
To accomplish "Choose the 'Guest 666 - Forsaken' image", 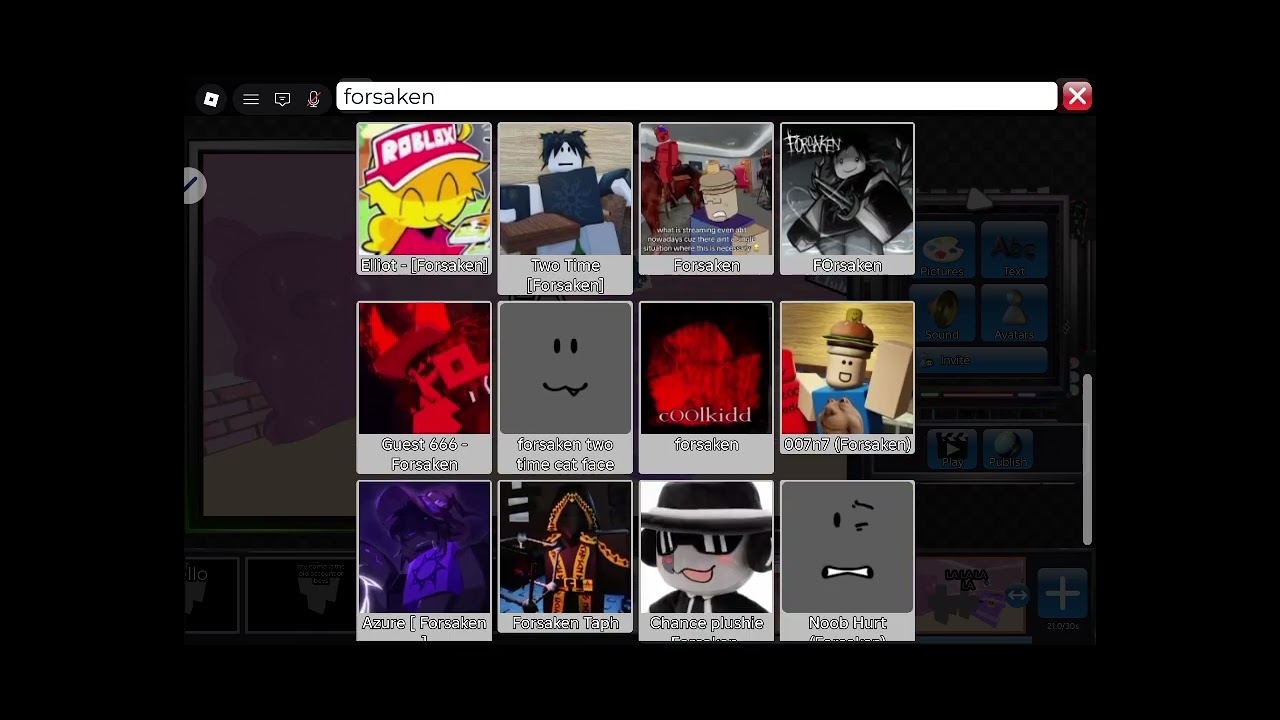I will tap(424, 387).
